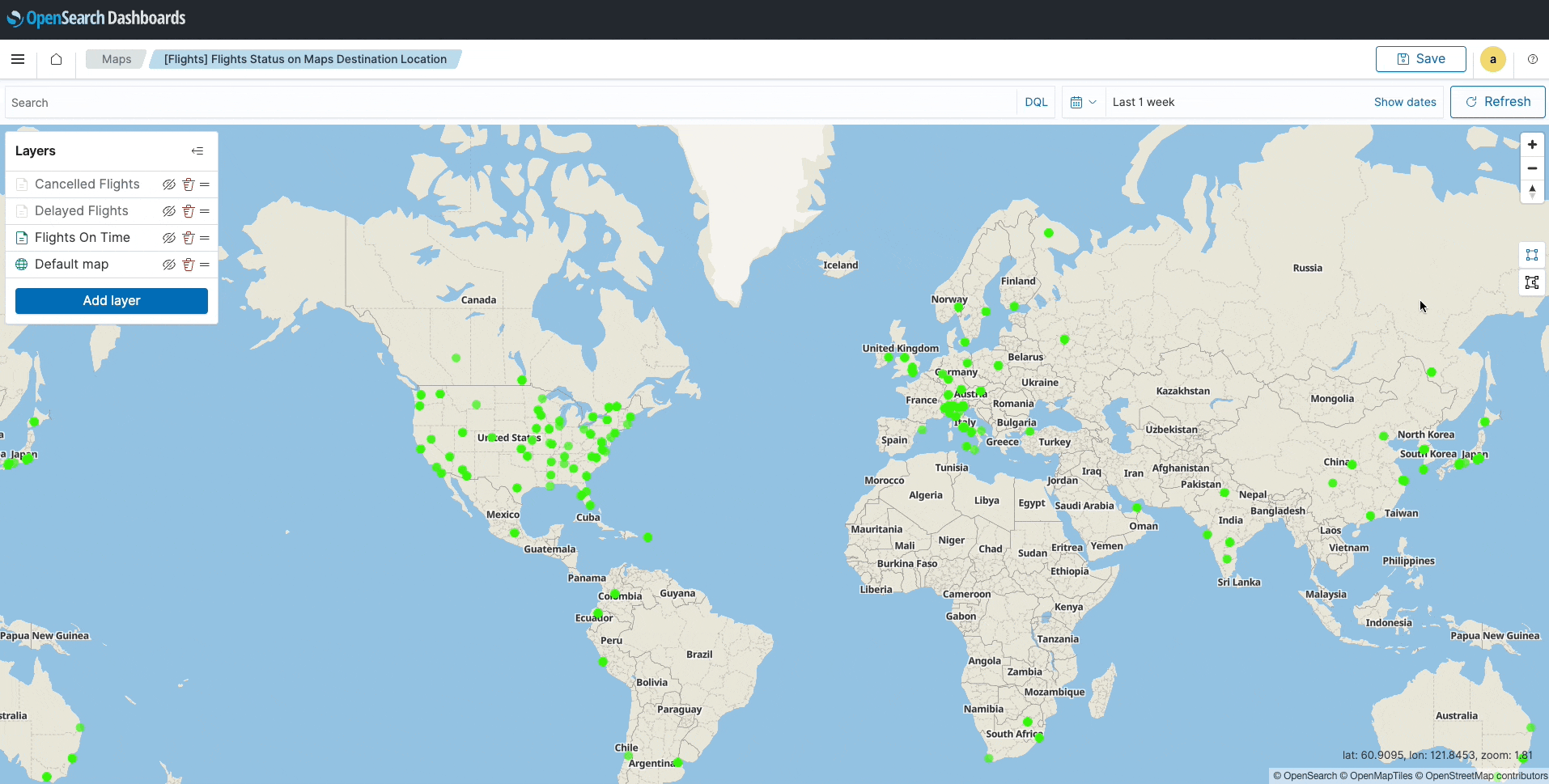Screen dimensions: 1549x784
Task: Hide the Flights On Time layer
Action: coord(168,238)
